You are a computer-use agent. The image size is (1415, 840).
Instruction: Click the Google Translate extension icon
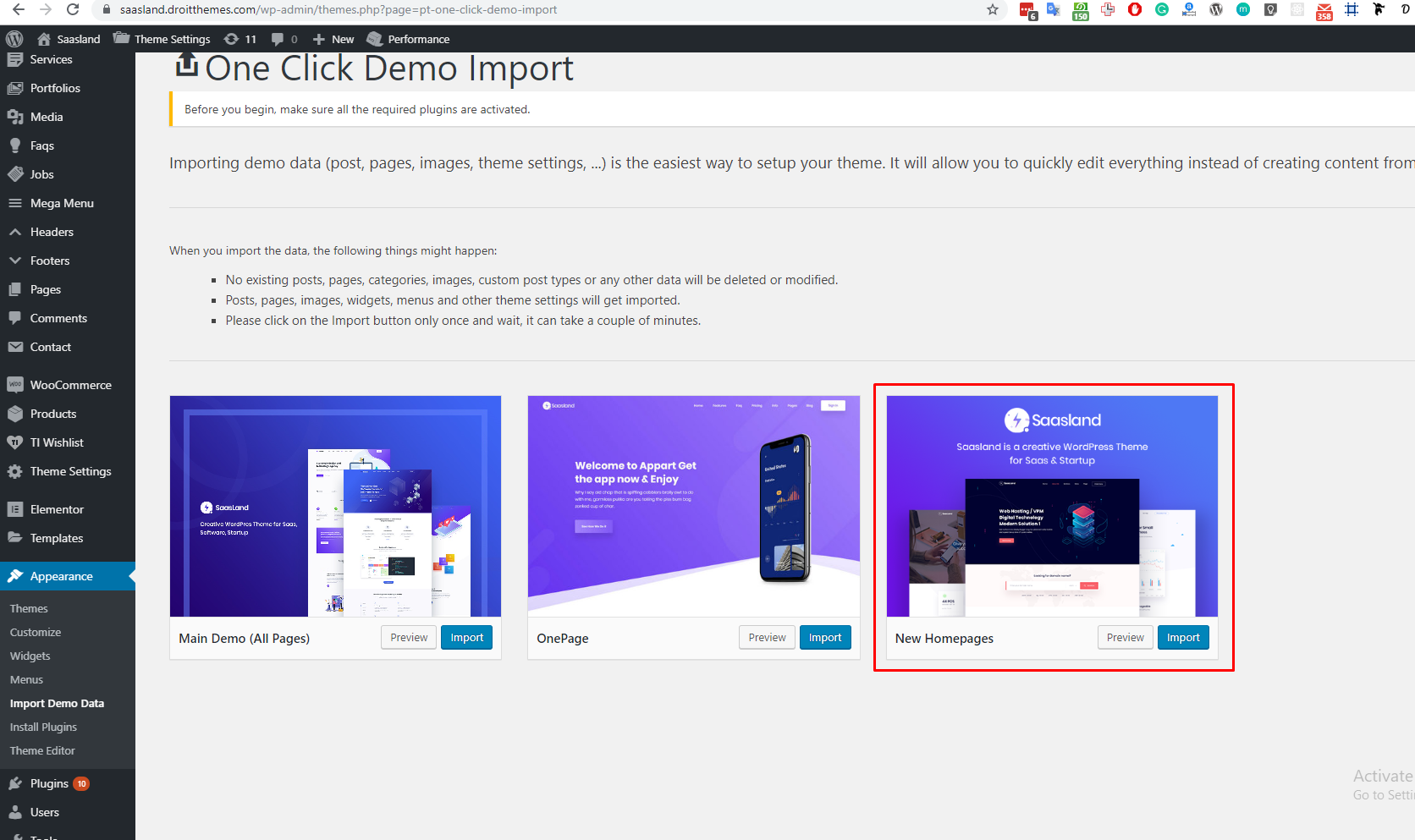(x=1054, y=9)
